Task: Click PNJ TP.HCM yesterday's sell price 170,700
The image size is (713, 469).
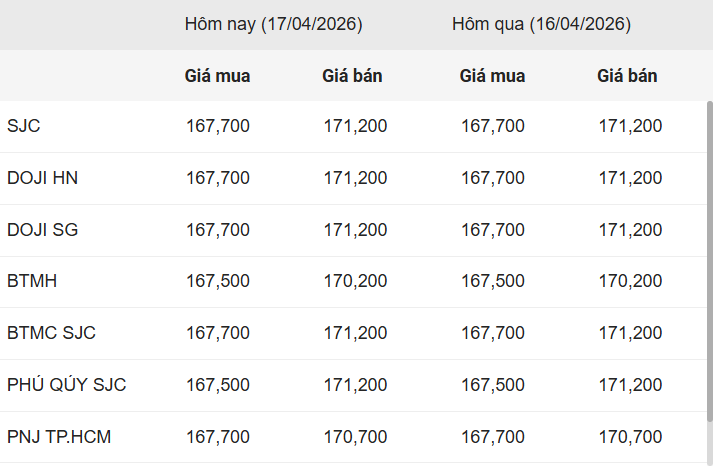Action: (x=630, y=437)
